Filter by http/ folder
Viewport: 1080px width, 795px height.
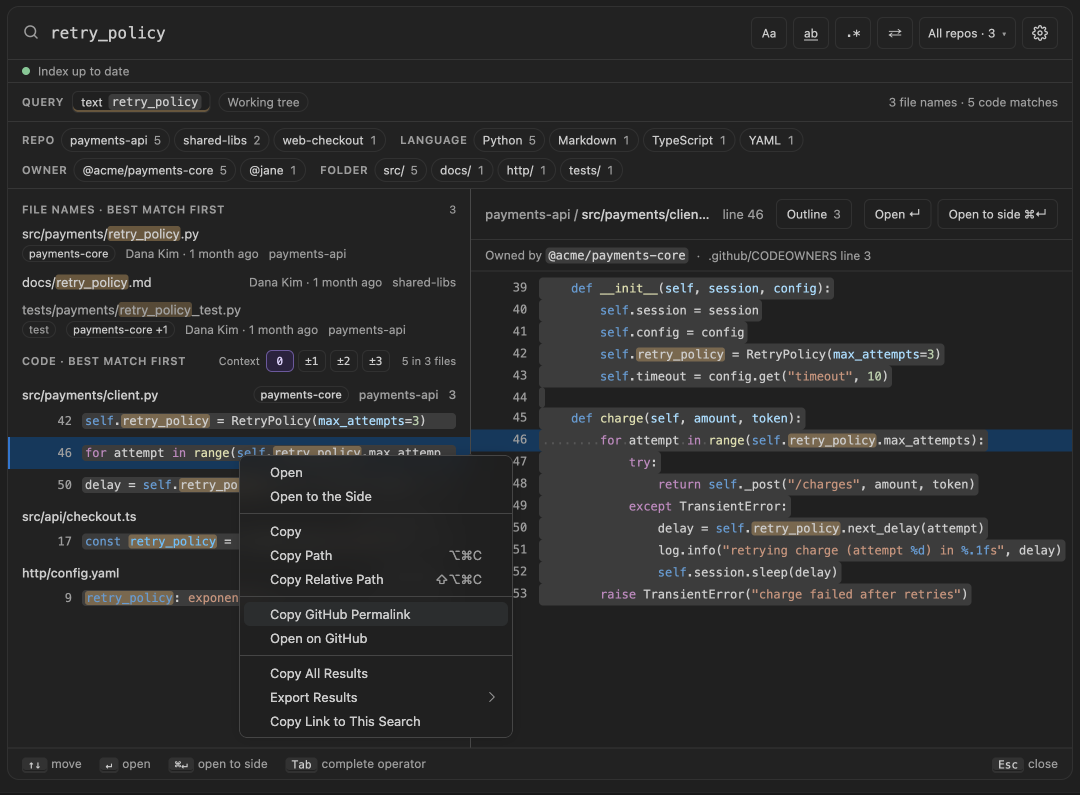(x=526, y=170)
